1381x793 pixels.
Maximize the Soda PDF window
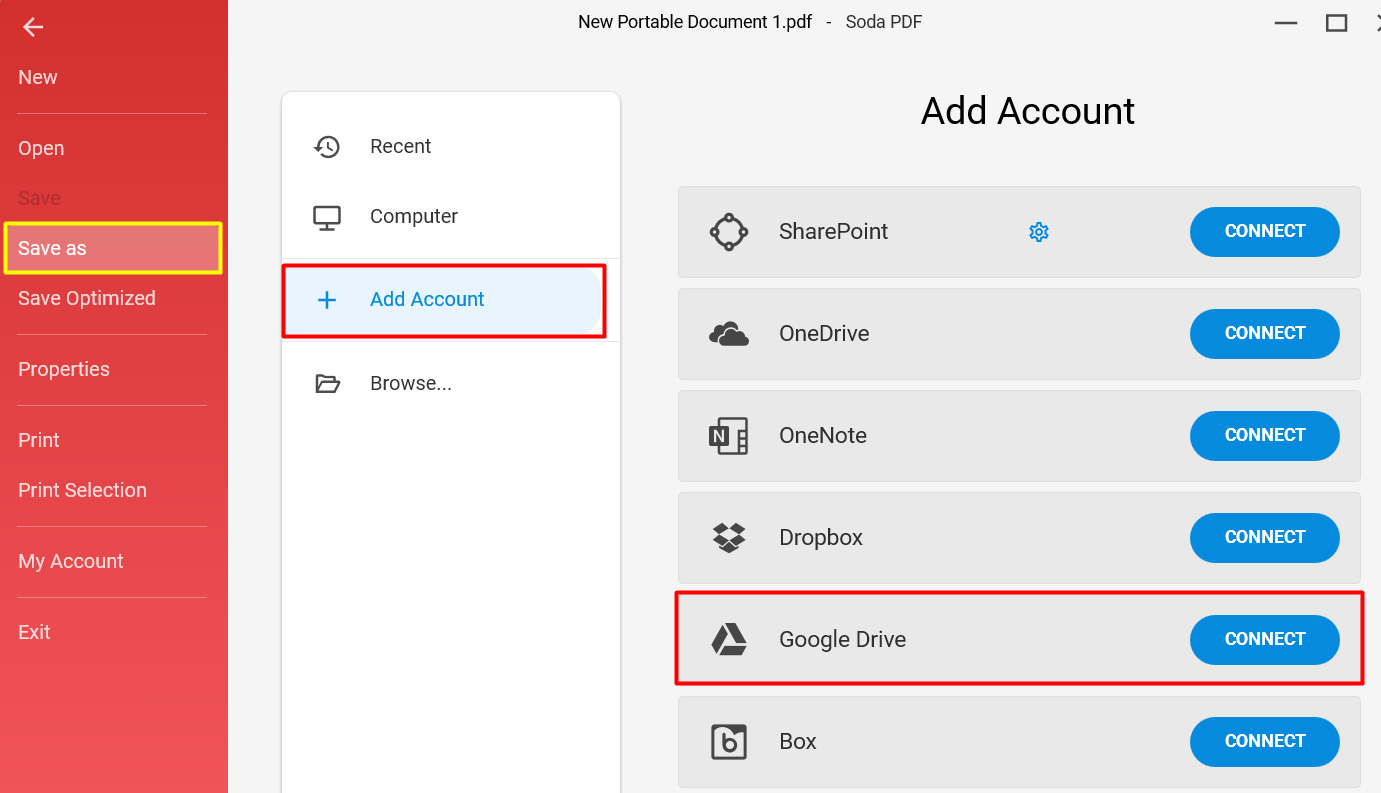tap(1336, 22)
